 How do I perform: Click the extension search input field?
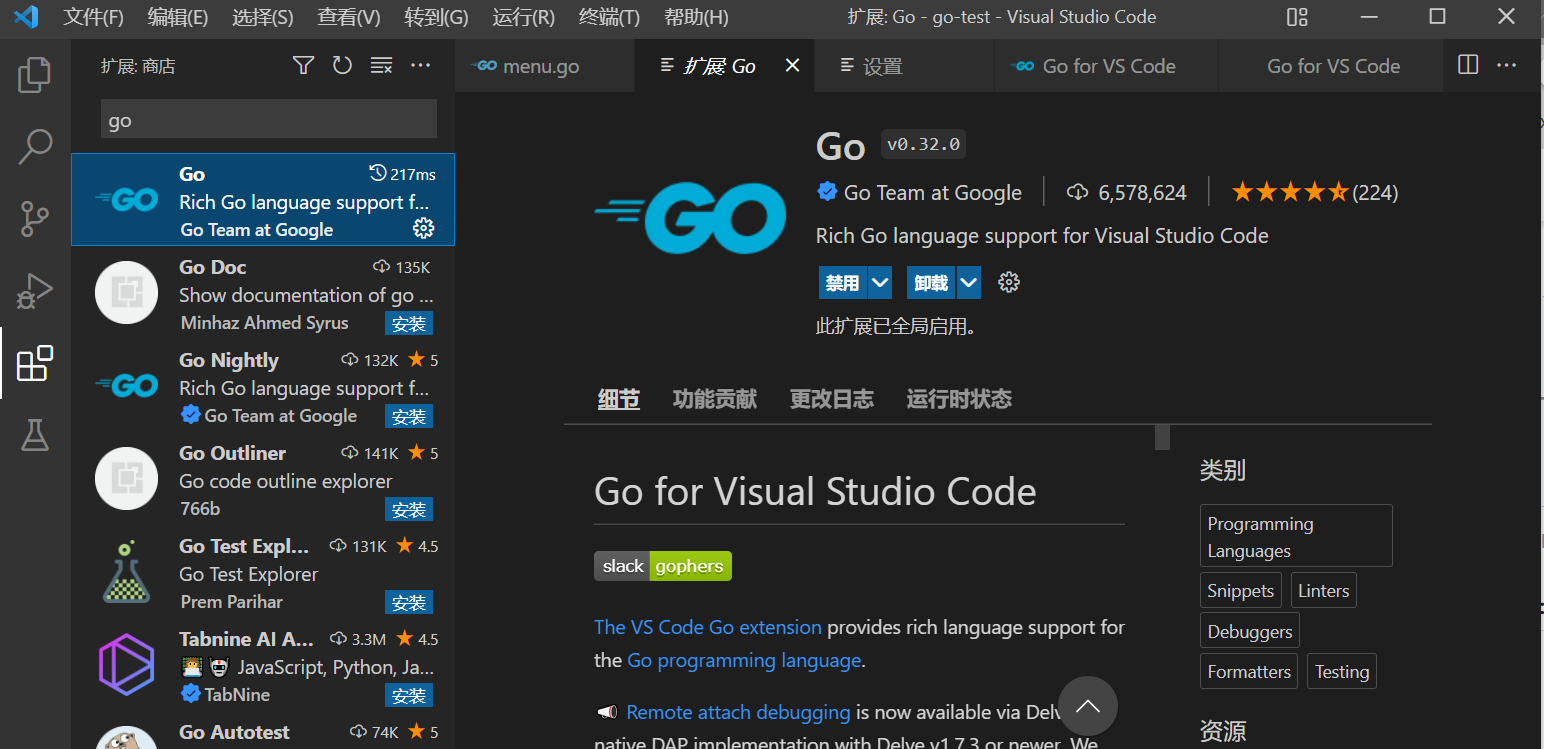[x=268, y=120]
